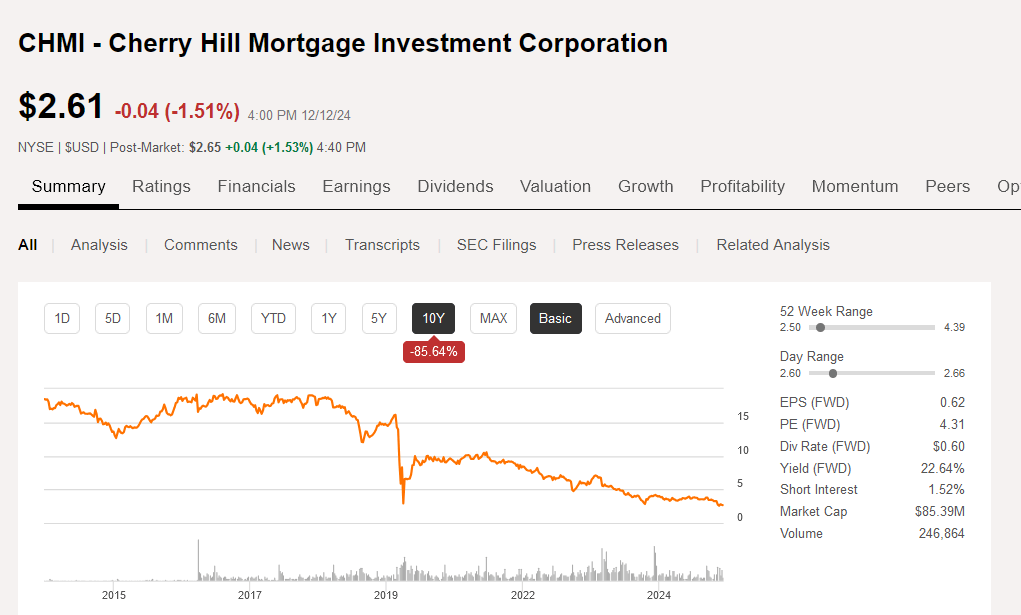This screenshot has width=1021, height=615.
Task: Show year-to-date chart via YTD
Action: pos(273,319)
